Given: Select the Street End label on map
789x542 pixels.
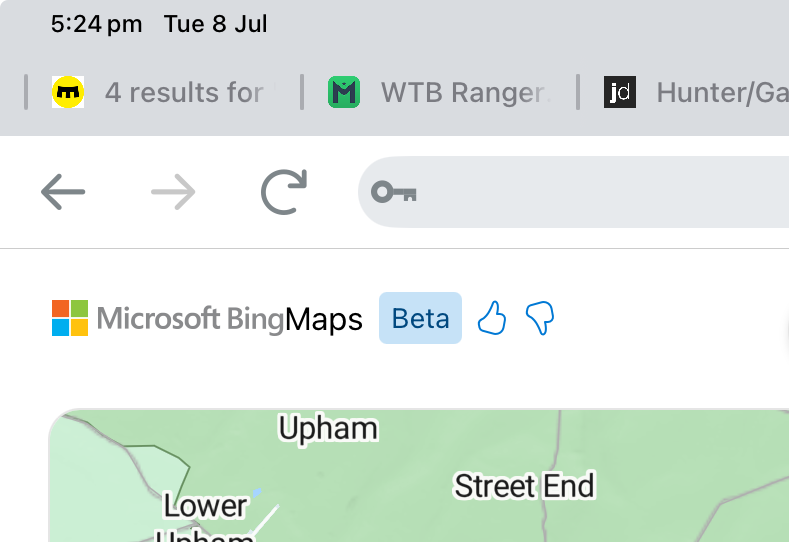Looking at the screenshot, I should click(x=524, y=486).
